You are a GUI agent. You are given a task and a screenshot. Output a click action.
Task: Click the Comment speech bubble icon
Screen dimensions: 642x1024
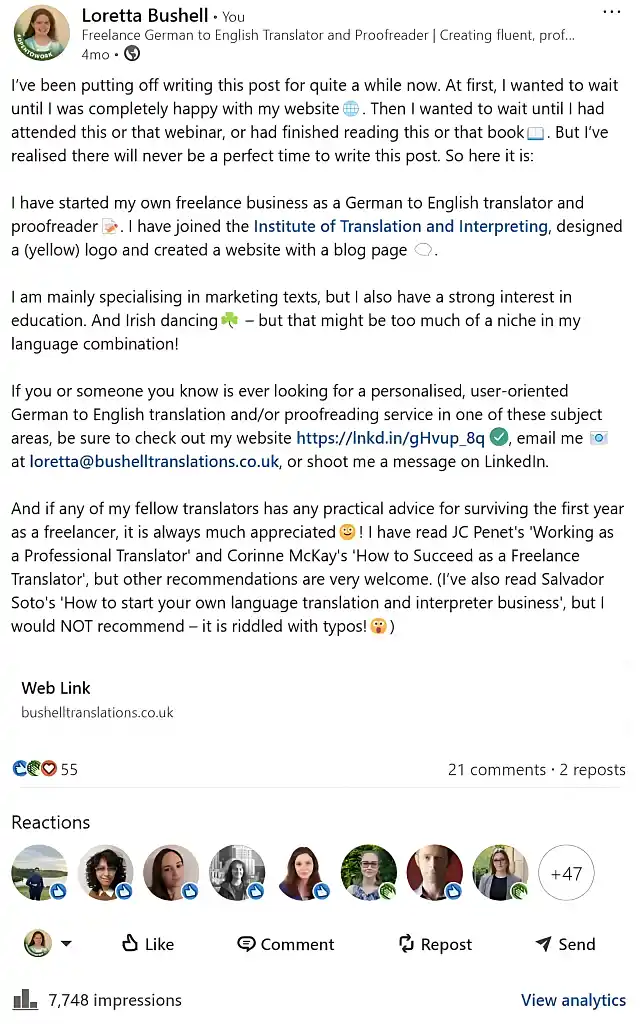coord(246,943)
